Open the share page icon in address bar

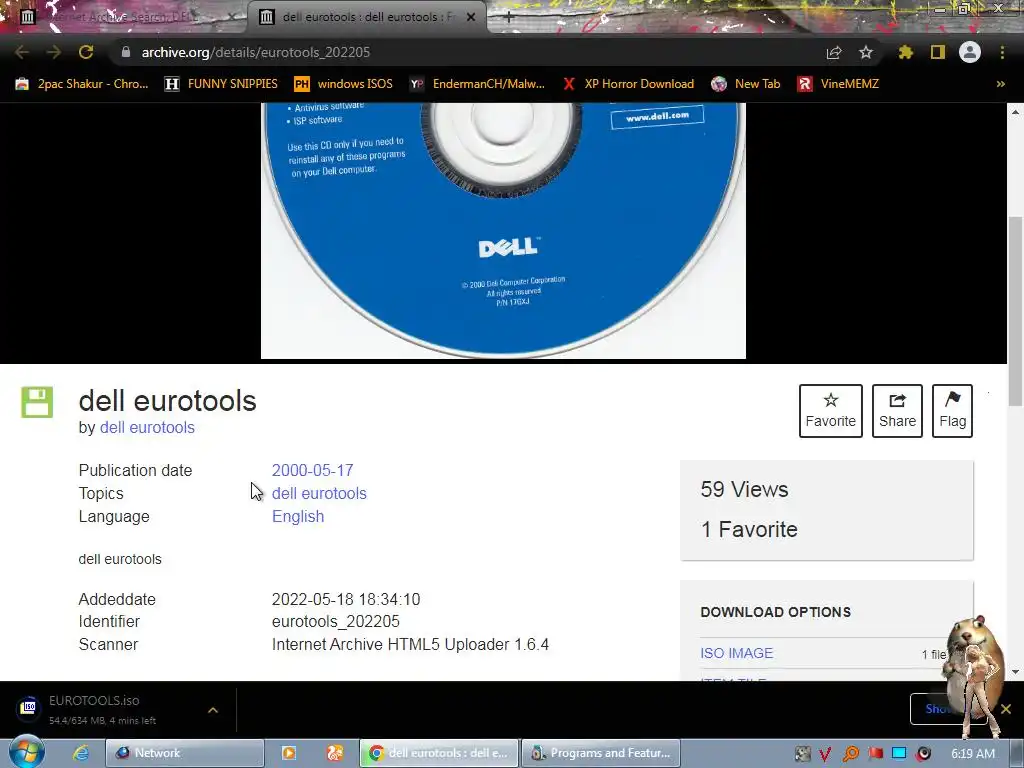point(834,52)
